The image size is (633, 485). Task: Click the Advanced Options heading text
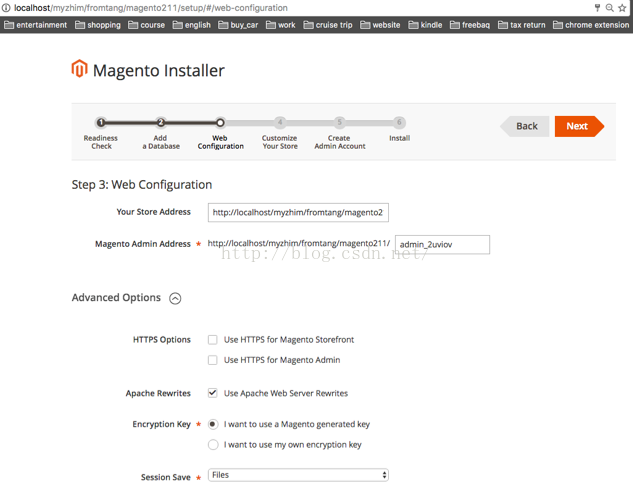(116, 298)
